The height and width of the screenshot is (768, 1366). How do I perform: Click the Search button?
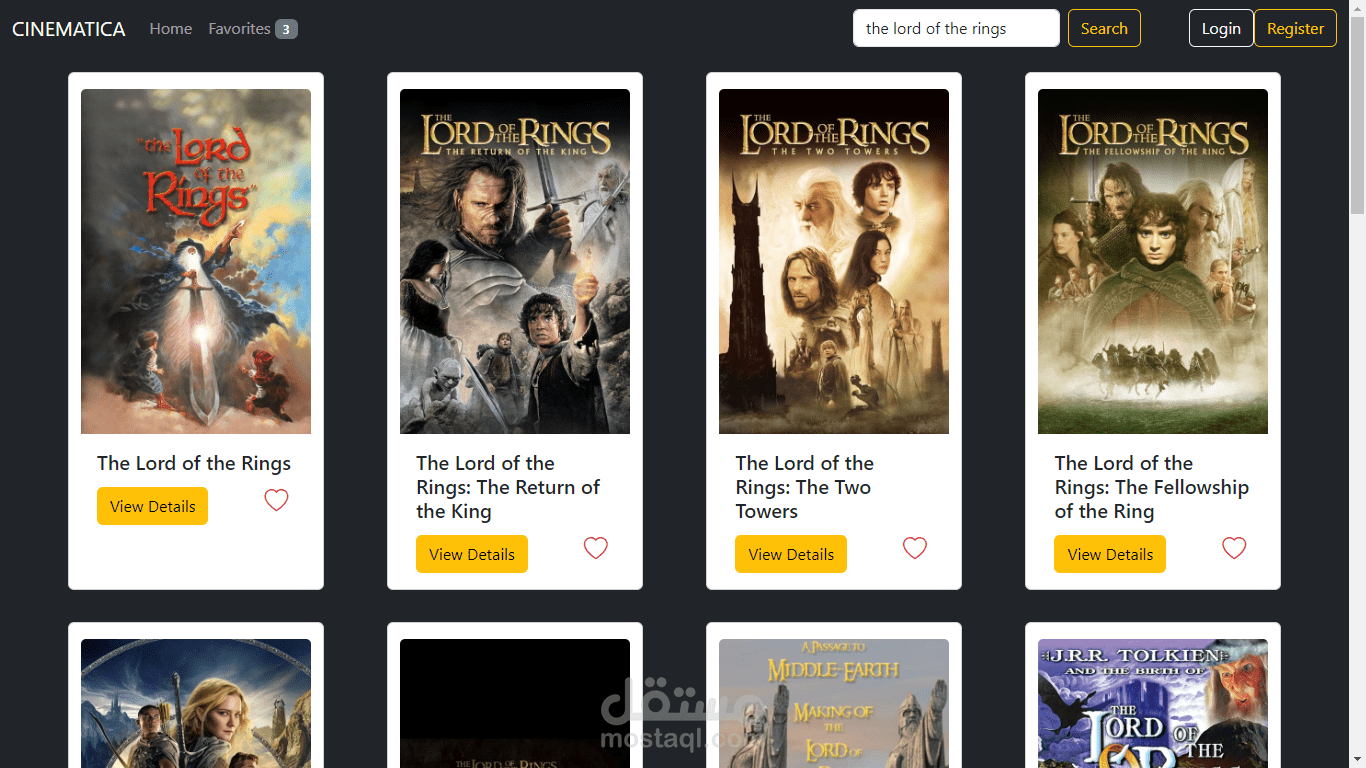1104,28
